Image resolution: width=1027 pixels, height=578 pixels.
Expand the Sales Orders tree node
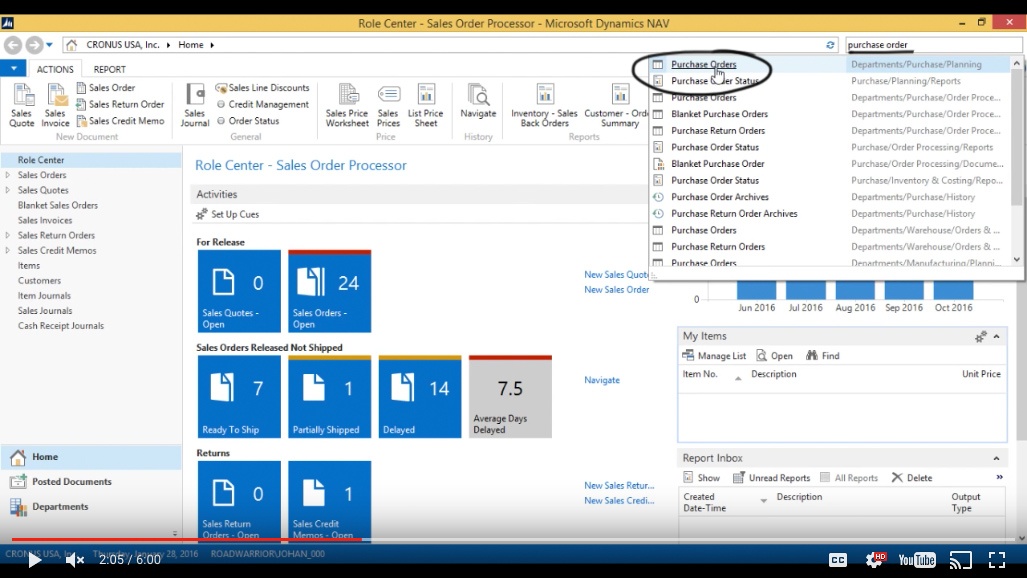[8, 175]
